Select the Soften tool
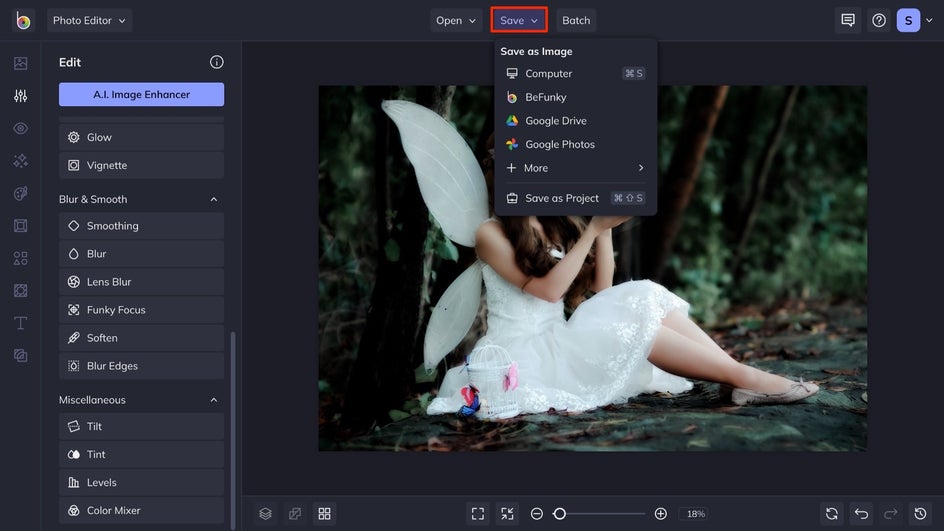944x531 pixels. click(141, 338)
